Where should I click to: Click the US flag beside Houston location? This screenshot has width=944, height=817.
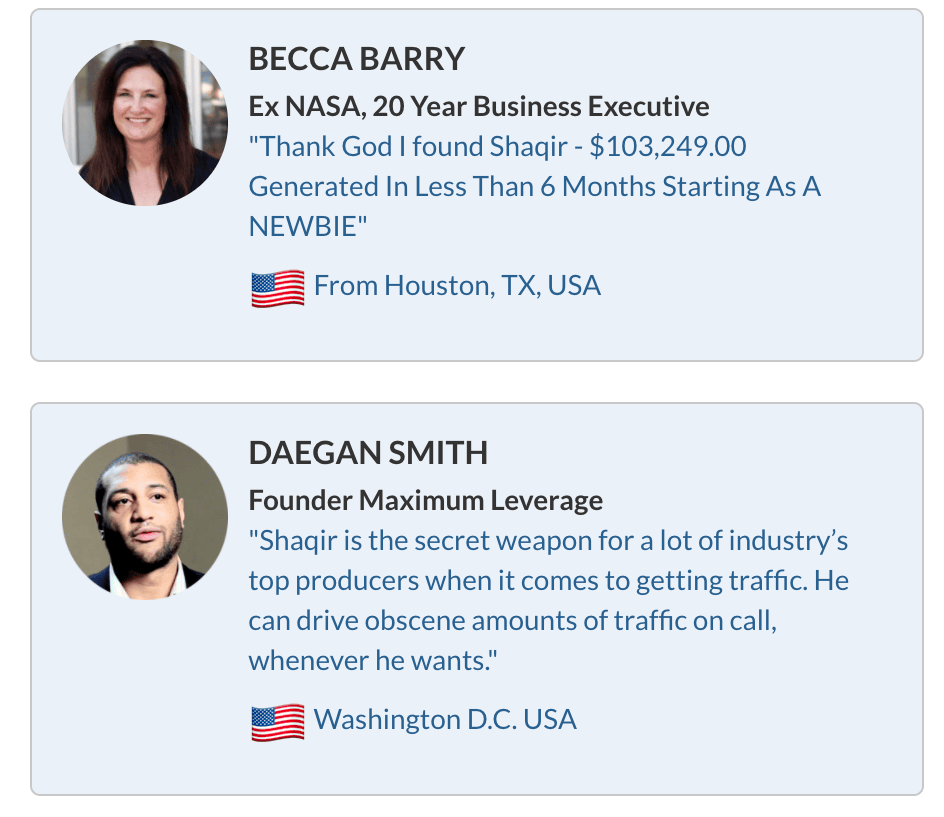coord(277,288)
